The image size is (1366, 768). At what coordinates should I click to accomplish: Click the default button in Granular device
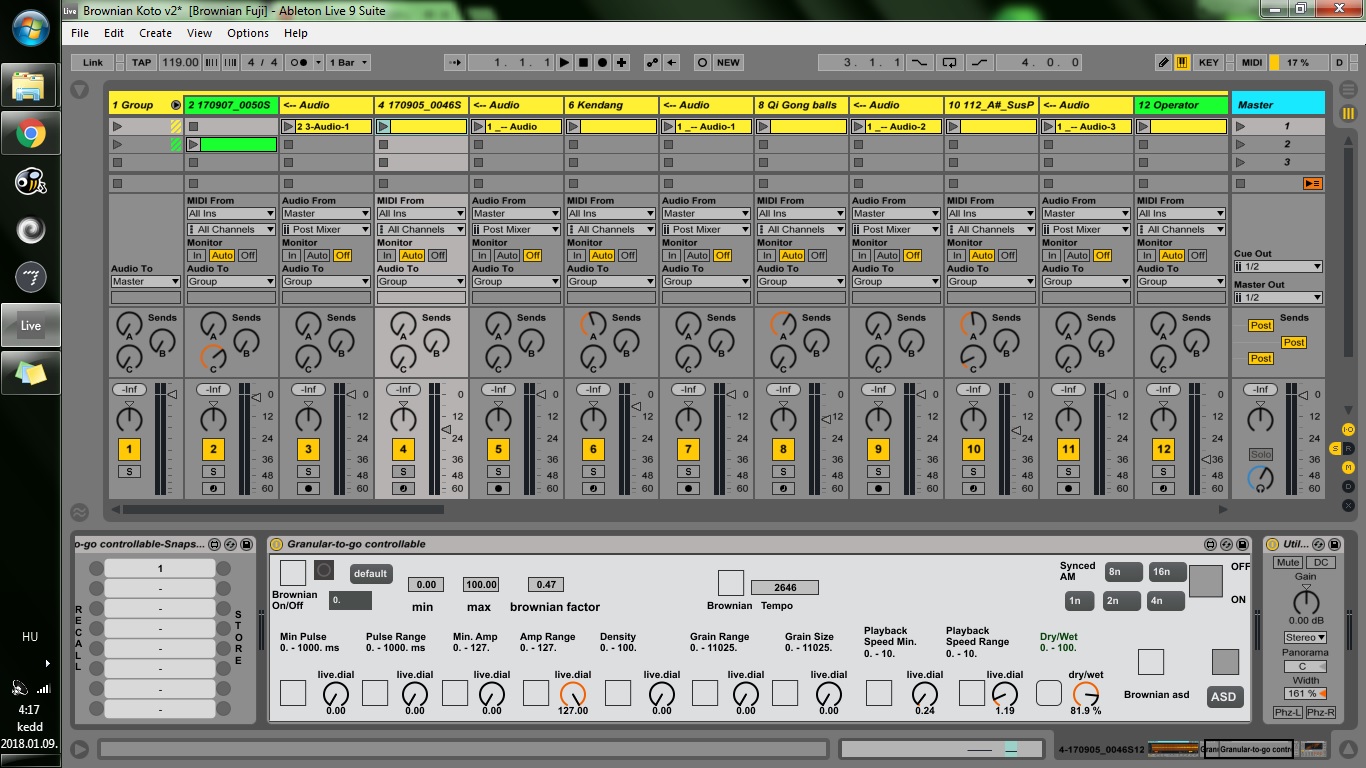(371, 574)
